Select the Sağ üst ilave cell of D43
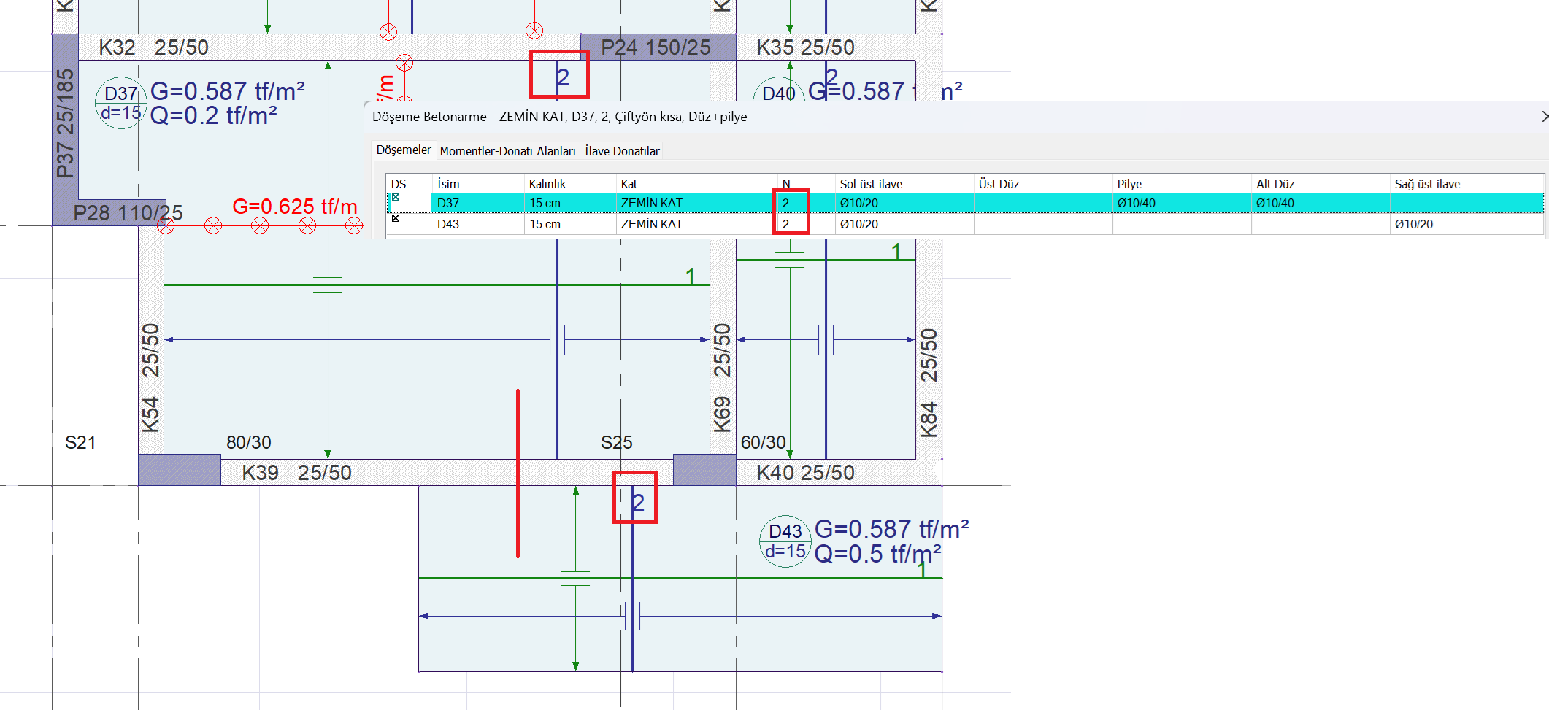Image resolution: width=1568 pixels, height=710 pixels. pos(1413,224)
